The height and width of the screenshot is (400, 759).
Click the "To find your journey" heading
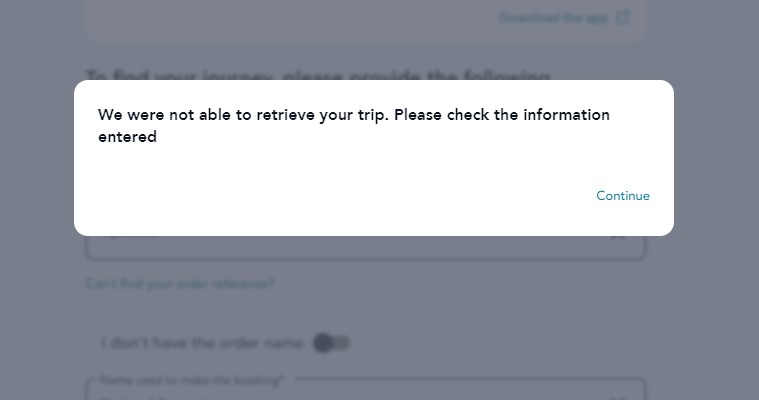[318, 75]
